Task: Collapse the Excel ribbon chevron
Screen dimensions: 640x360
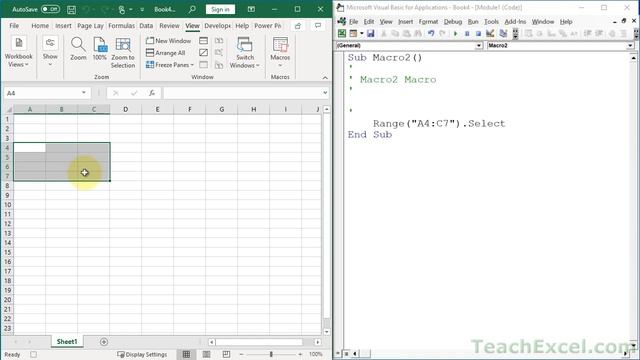Action: click(325, 78)
